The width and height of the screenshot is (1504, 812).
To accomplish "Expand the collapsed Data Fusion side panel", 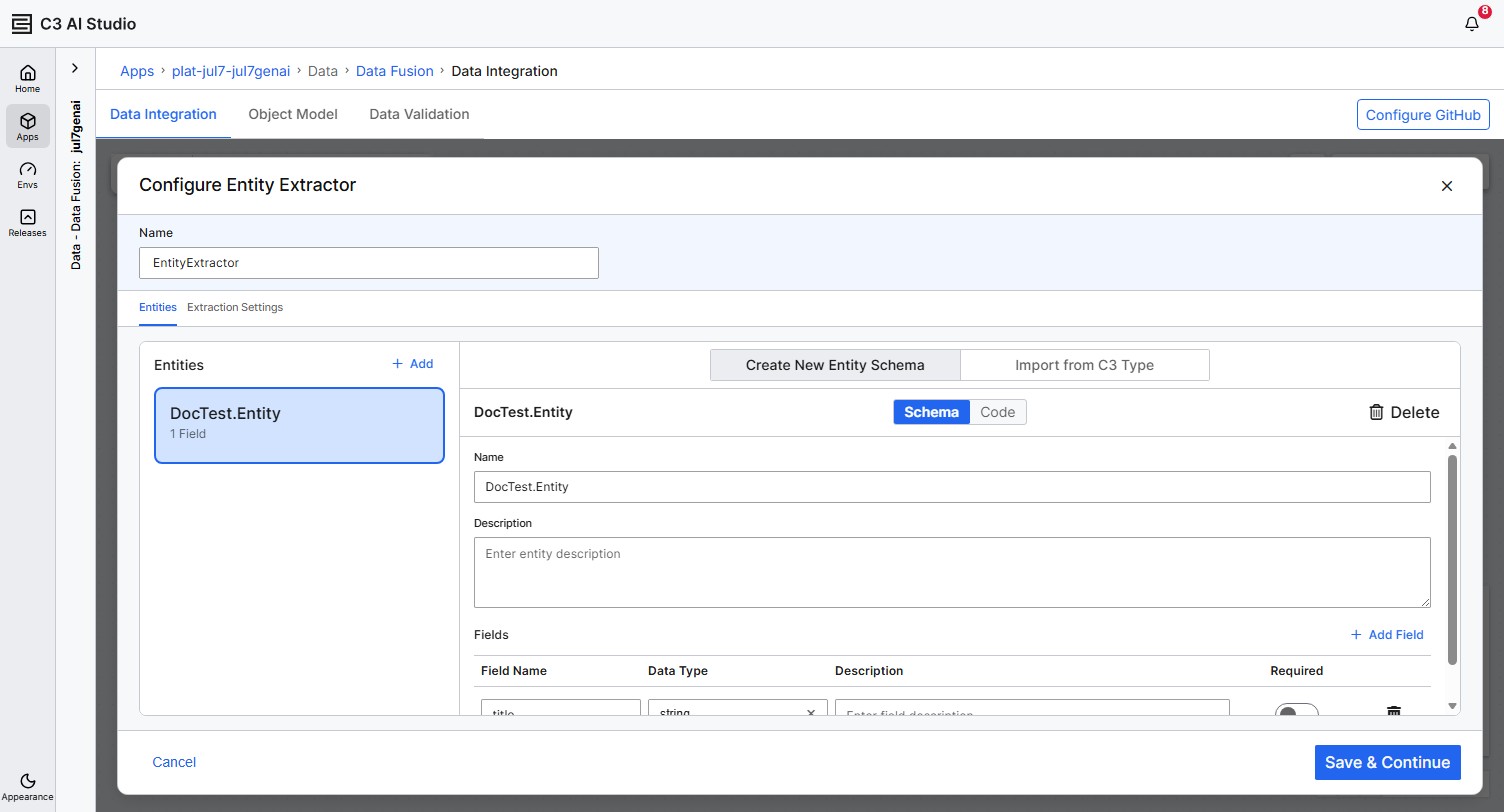I will 75,68.
